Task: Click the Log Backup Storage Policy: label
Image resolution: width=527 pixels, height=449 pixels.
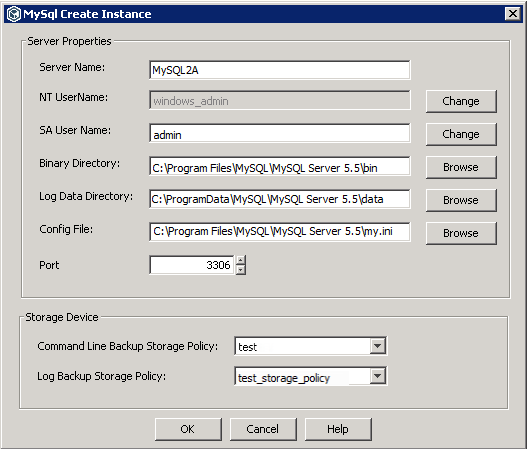Action: coord(102,376)
